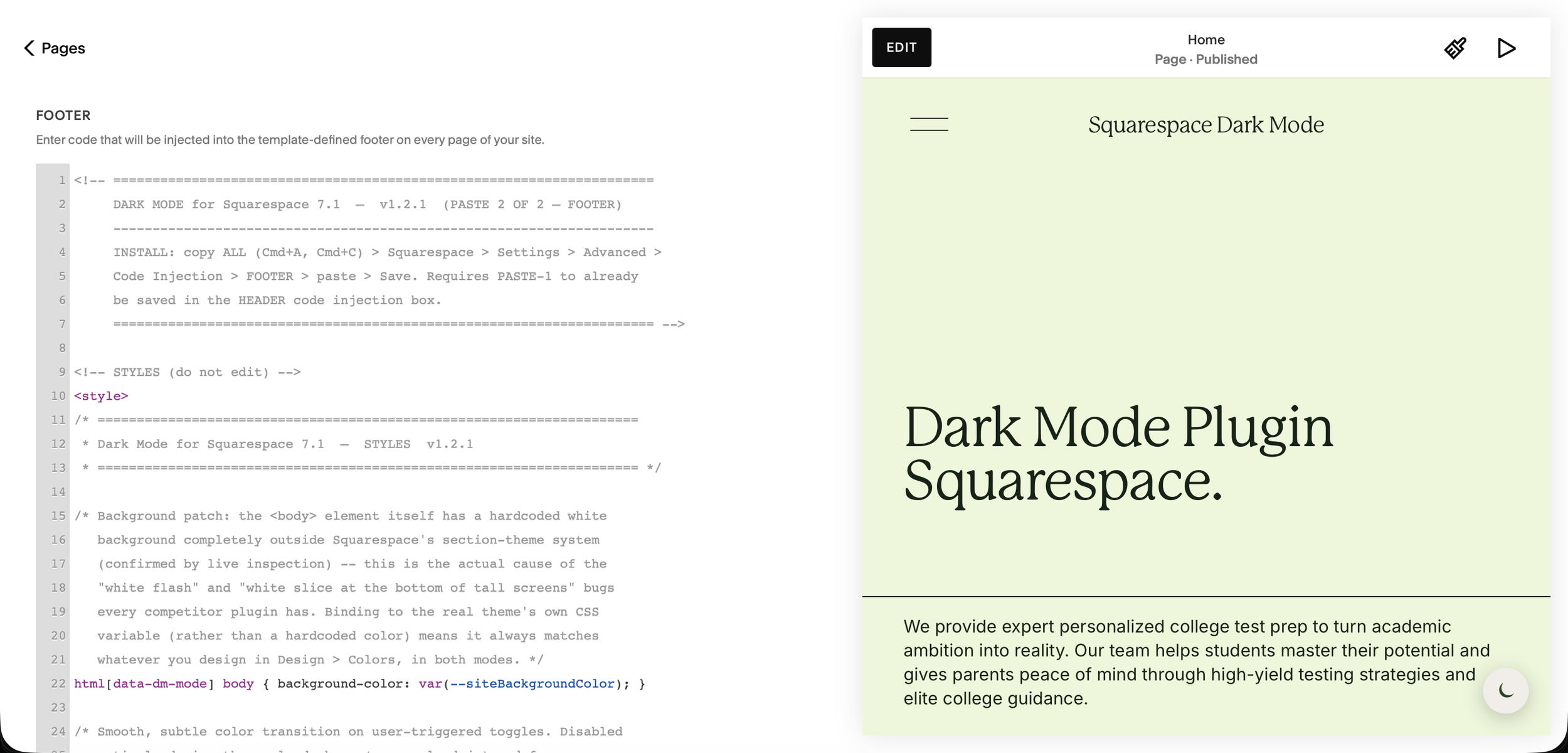Click the EDIT button in the preview
The width and height of the screenshot is (1568, 753).
click(901, 48)
